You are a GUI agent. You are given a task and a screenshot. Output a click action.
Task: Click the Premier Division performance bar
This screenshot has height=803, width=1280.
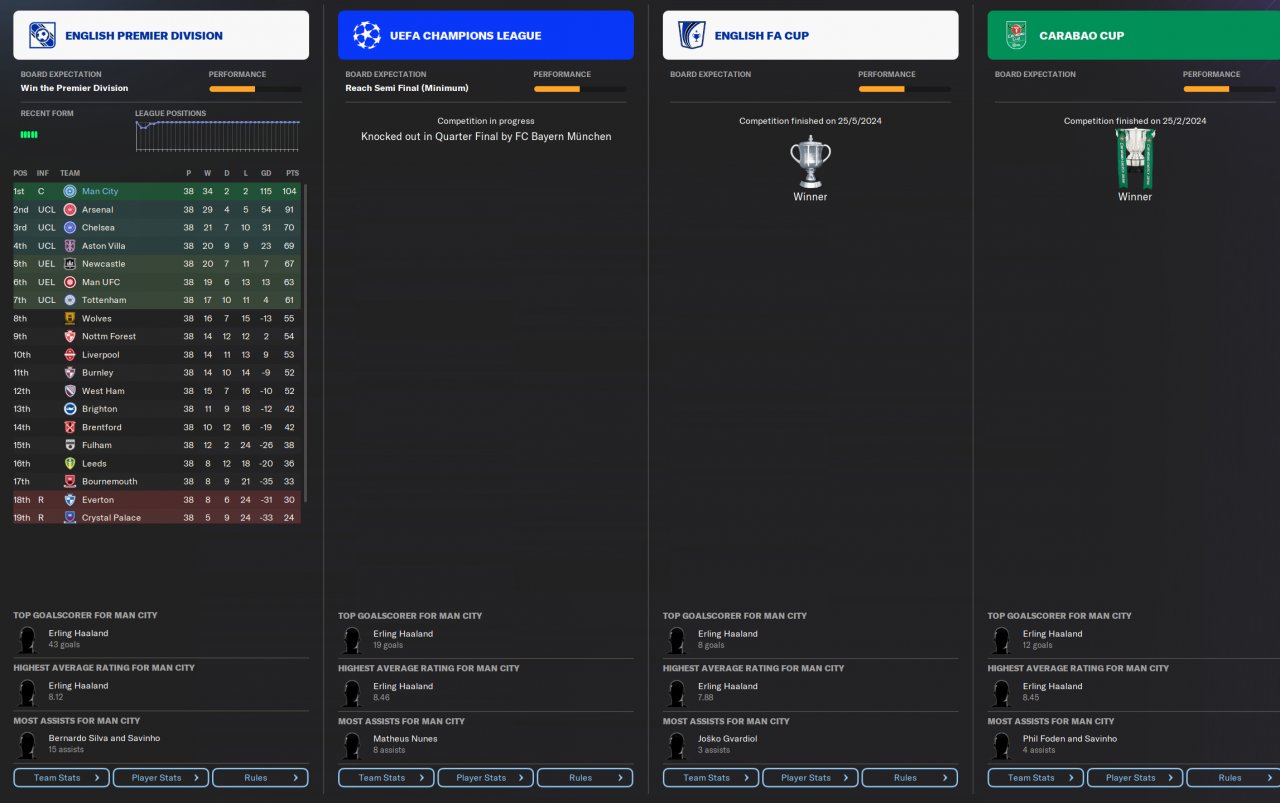pos(255,89)
